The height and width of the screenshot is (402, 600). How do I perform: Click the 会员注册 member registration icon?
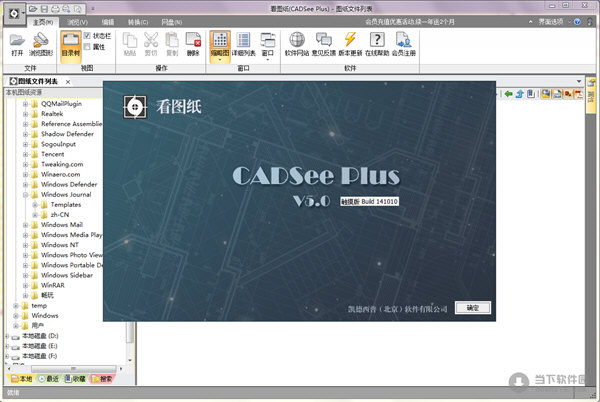404,44
